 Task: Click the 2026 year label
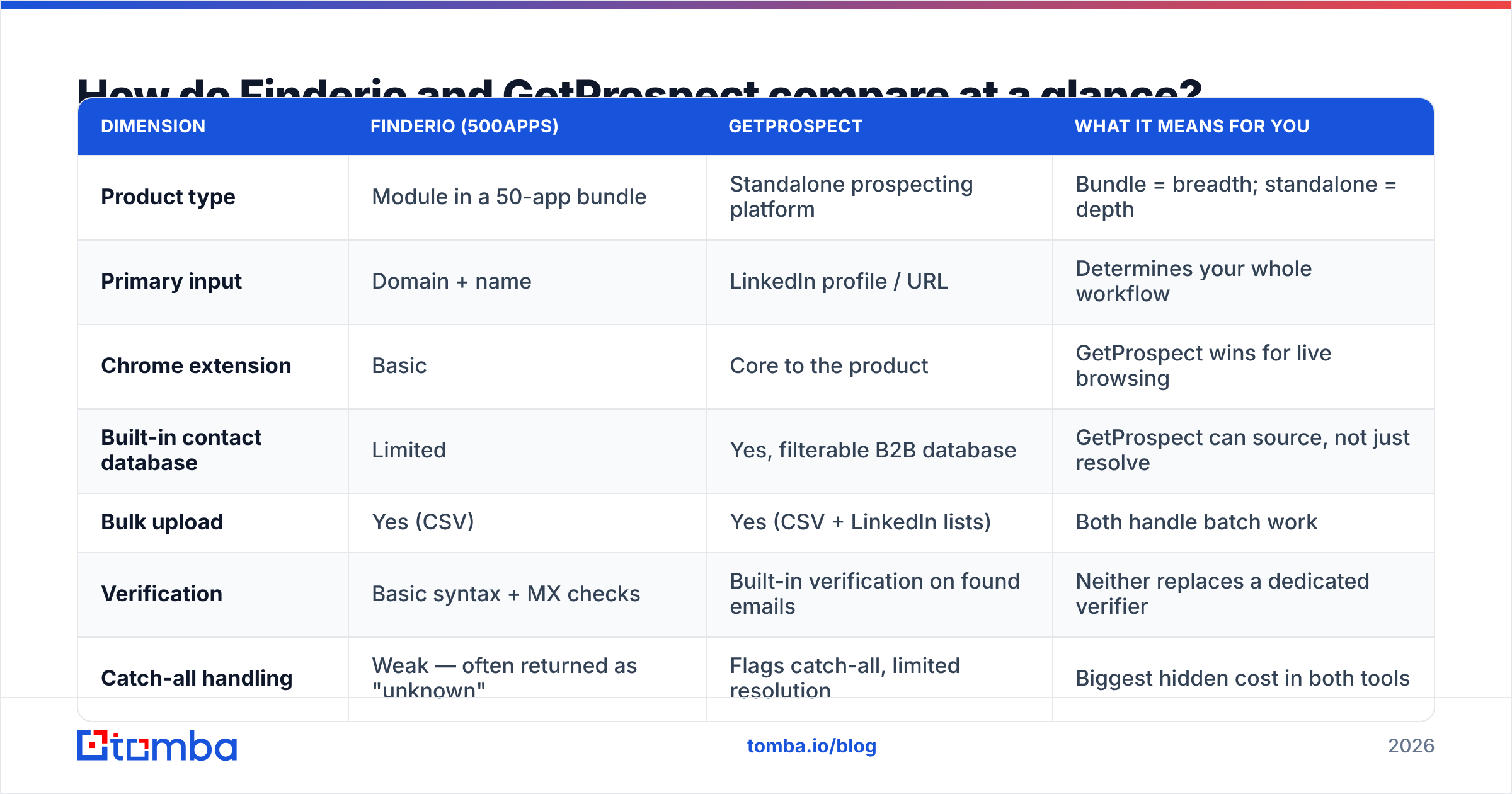tap(1411, 746)
